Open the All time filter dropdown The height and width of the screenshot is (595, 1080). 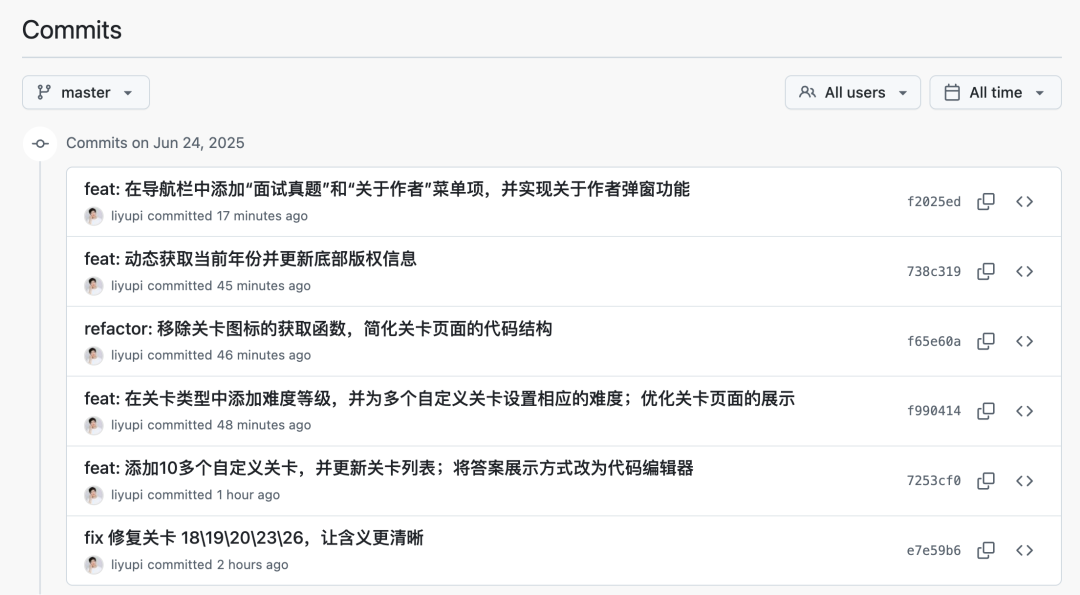click(995, 91)
